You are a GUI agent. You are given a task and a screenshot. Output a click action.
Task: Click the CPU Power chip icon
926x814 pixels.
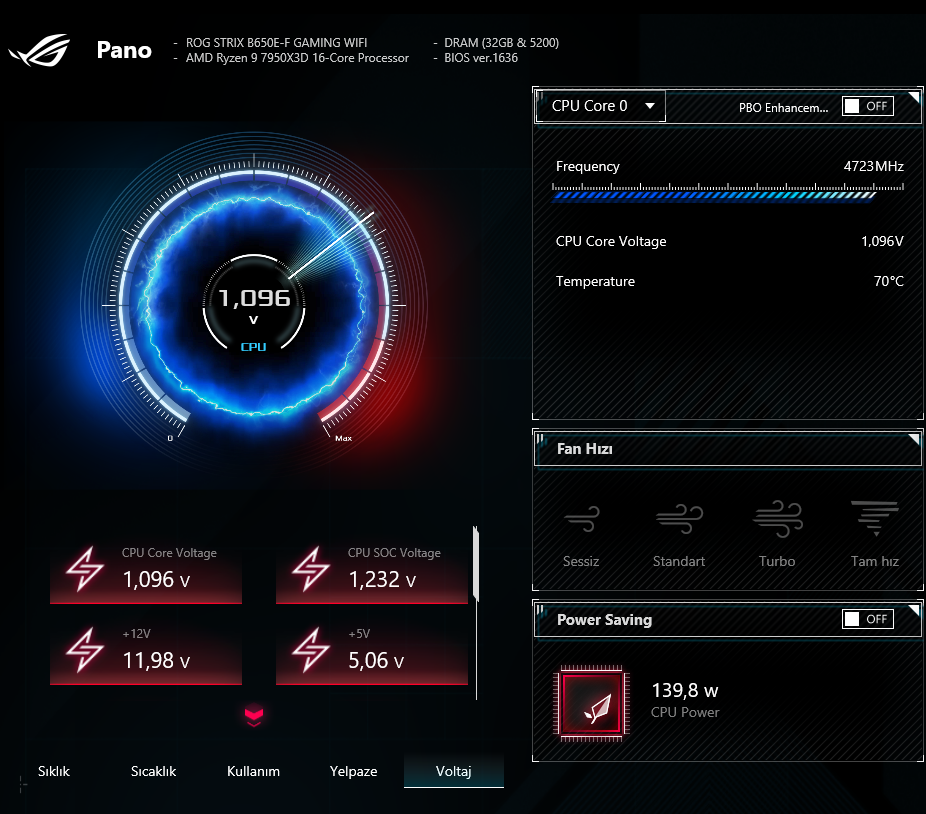(591, 703)
